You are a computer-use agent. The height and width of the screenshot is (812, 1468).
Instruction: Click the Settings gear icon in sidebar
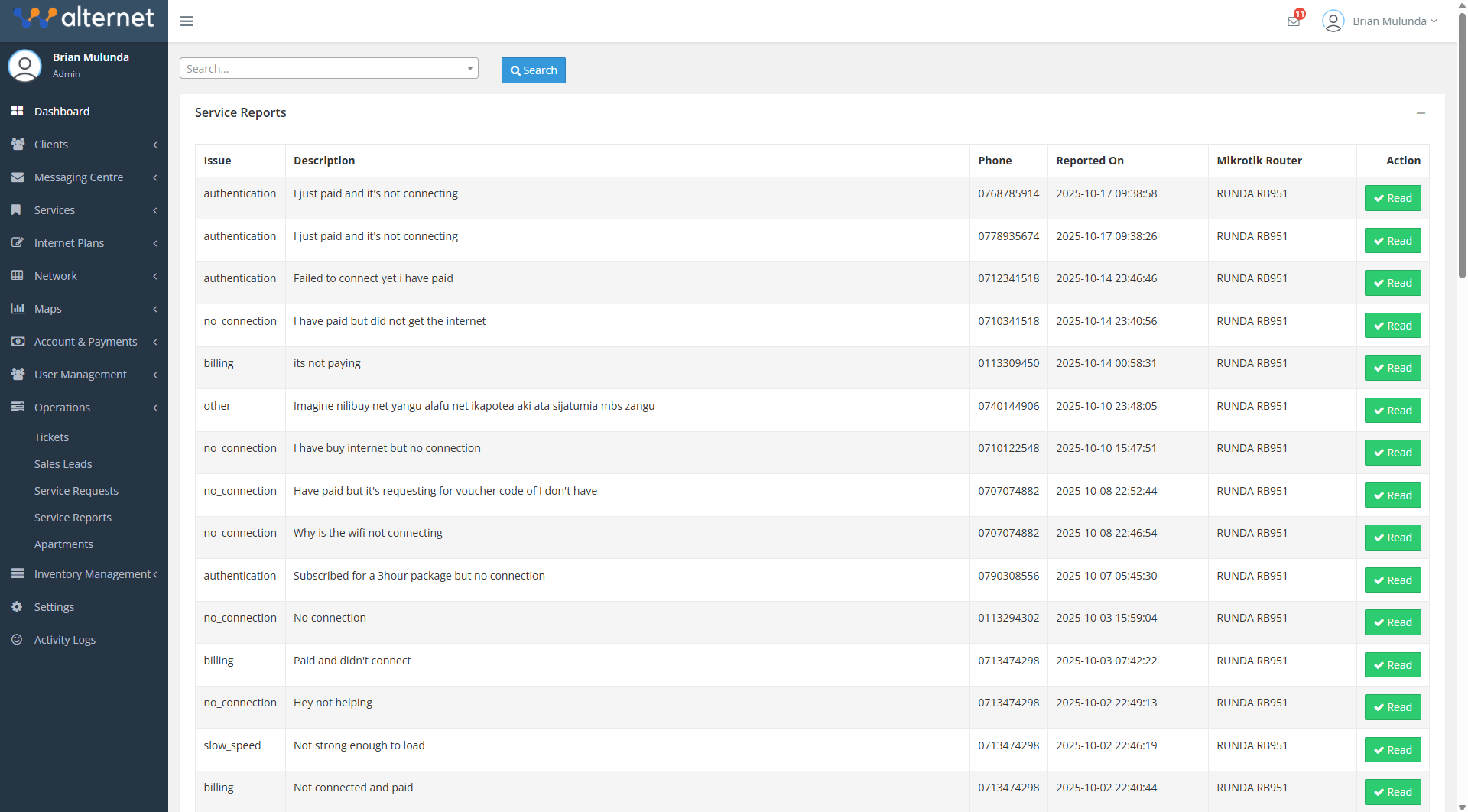pyautogui.click(x=17, y=607)
